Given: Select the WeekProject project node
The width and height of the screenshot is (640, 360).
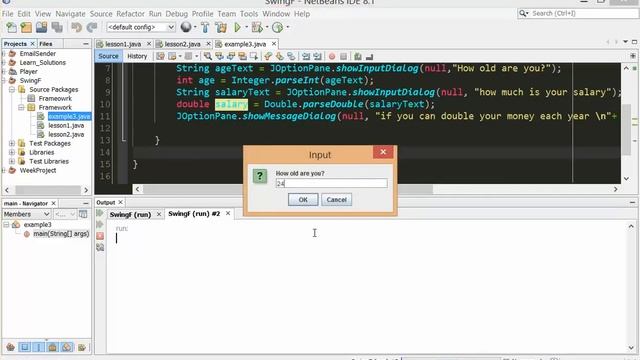Looking at the screenshot, I should click(38, 170).
